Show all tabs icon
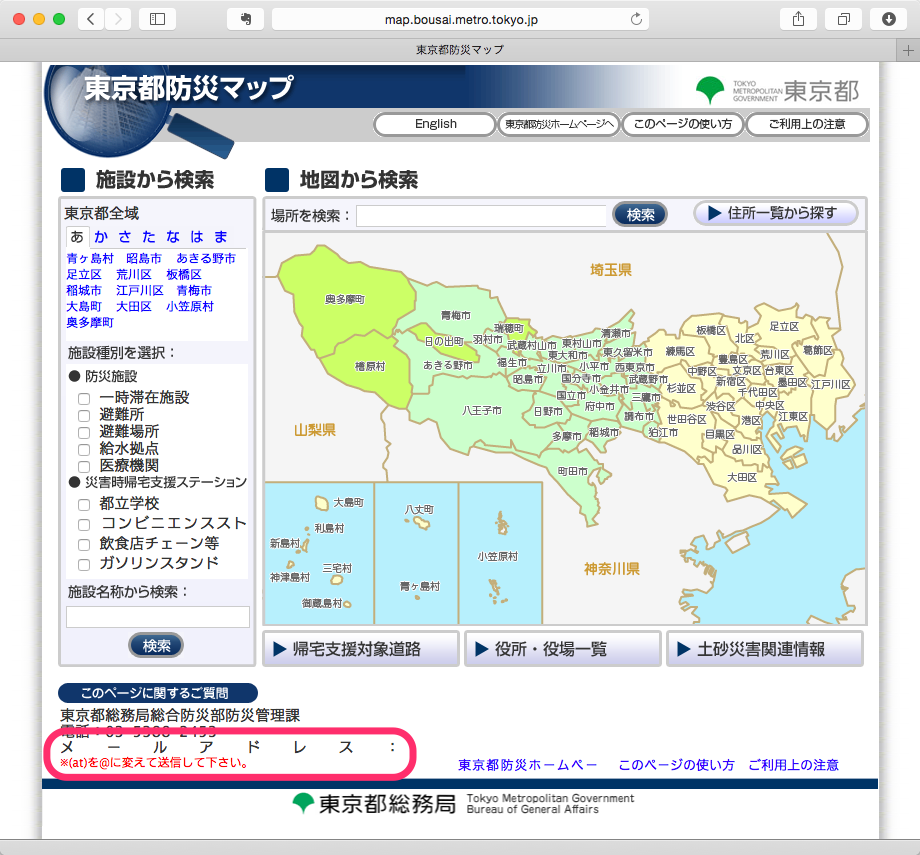 click(x=843, y=19)
